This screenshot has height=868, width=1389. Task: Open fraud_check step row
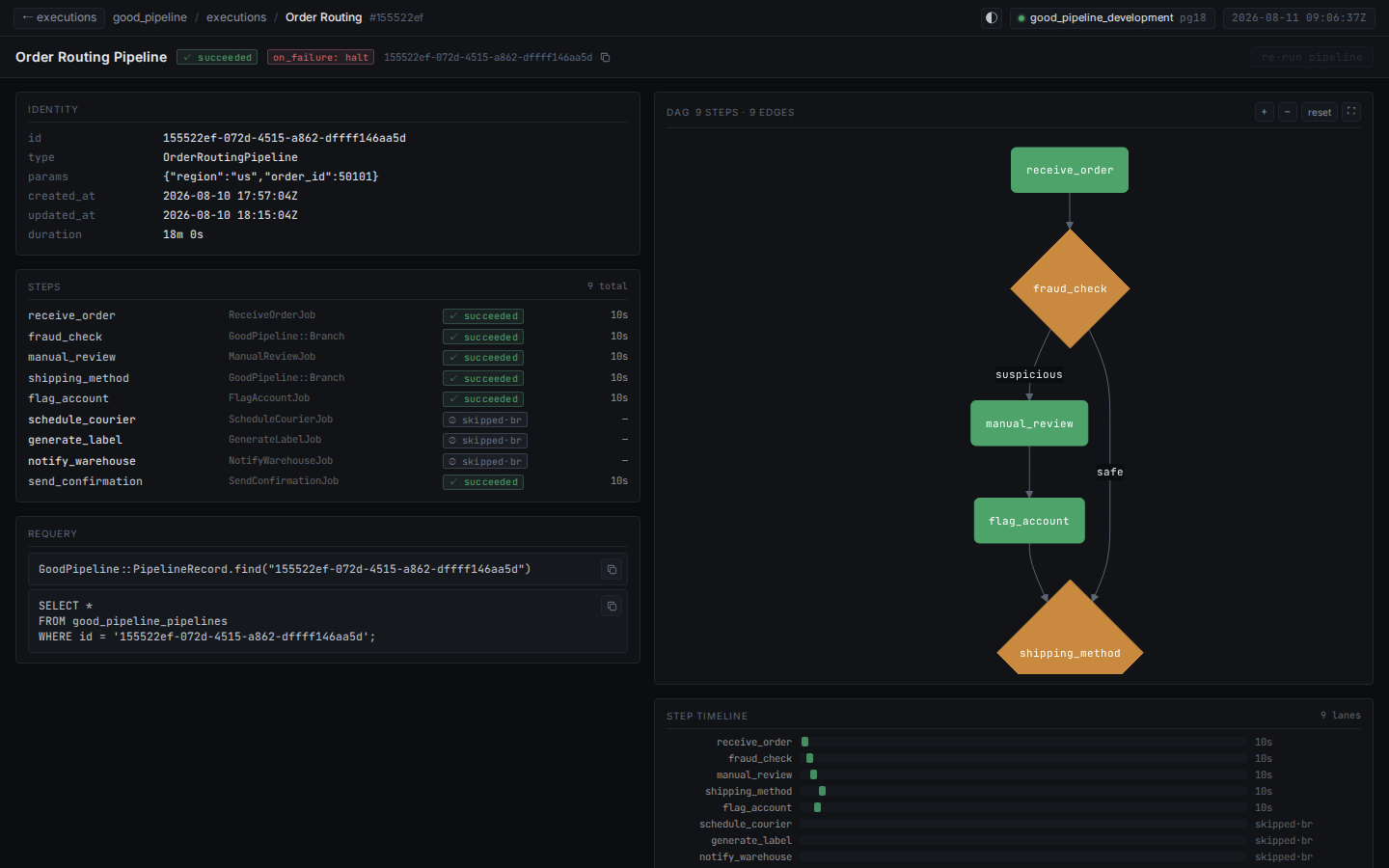click(x=328, y=337)
